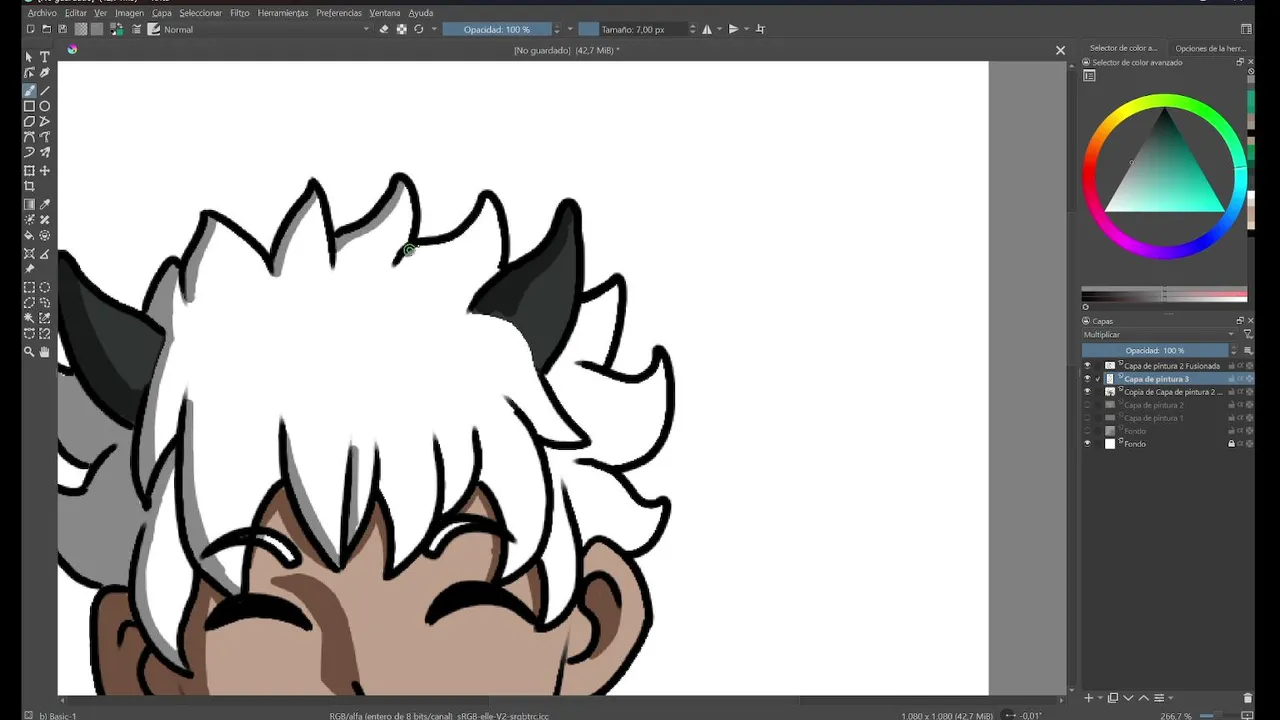
Task: Switch to Opciones de la herramienta tab
Action: tap(1210, 48)
